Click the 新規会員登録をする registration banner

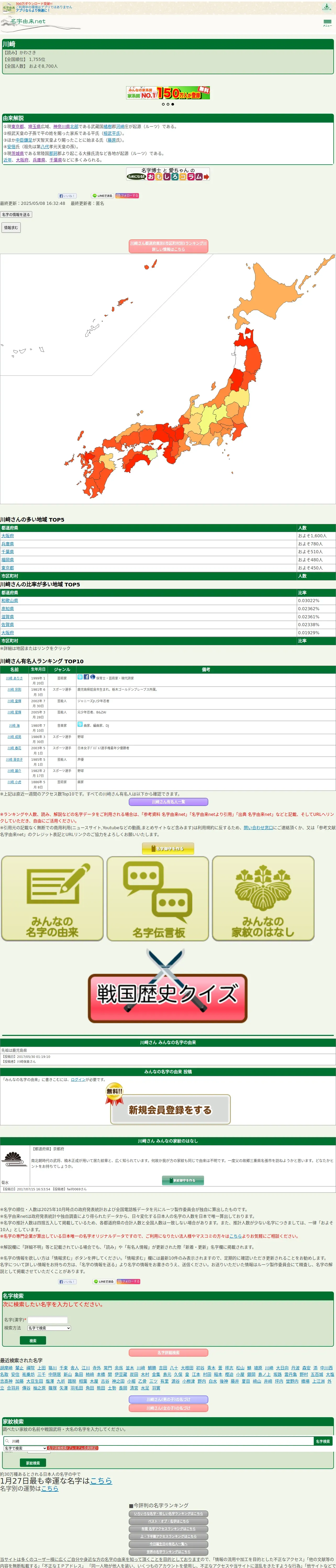168,1104
